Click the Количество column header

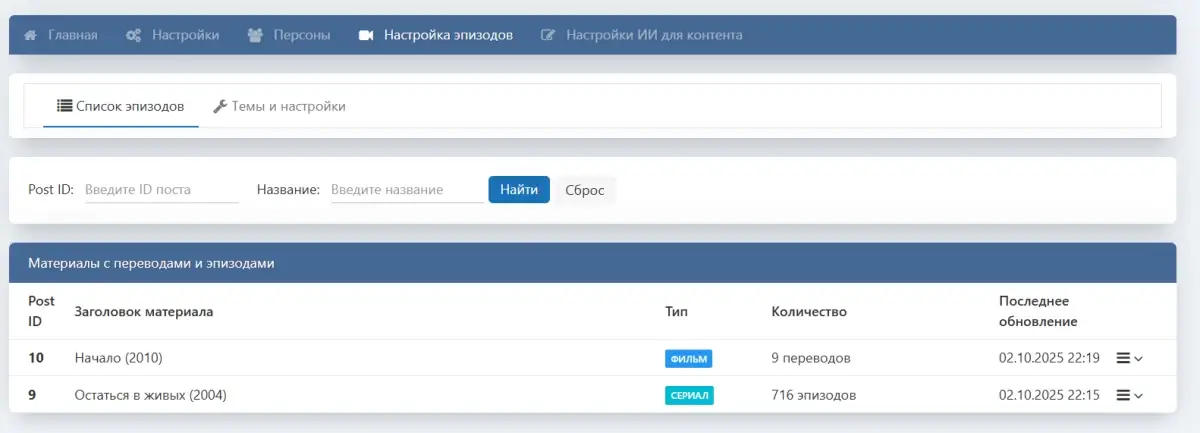click(x=809, y=312)
